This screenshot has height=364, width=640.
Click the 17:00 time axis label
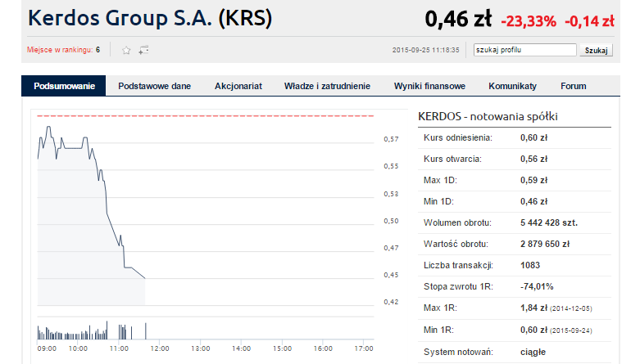tap(364, 348)
